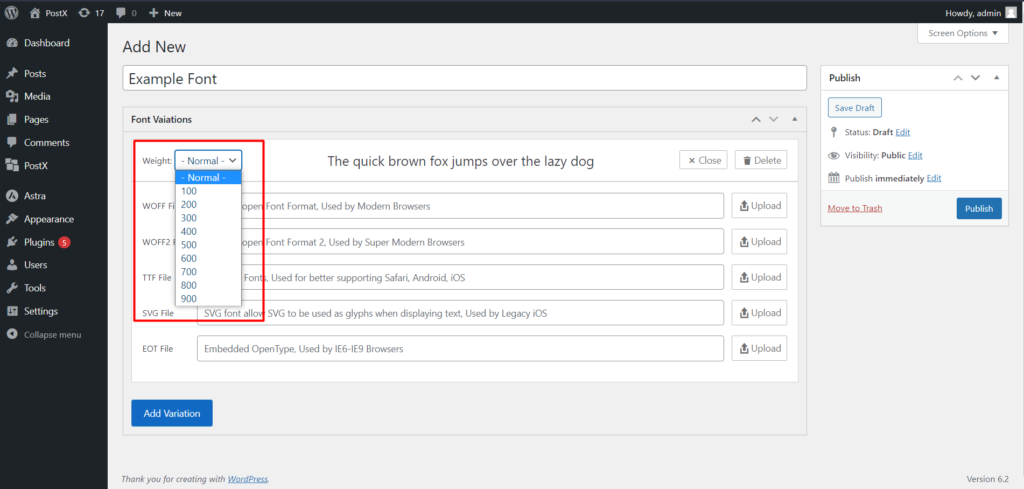Click the WordPress logo in admin bar

click(12, 12)
